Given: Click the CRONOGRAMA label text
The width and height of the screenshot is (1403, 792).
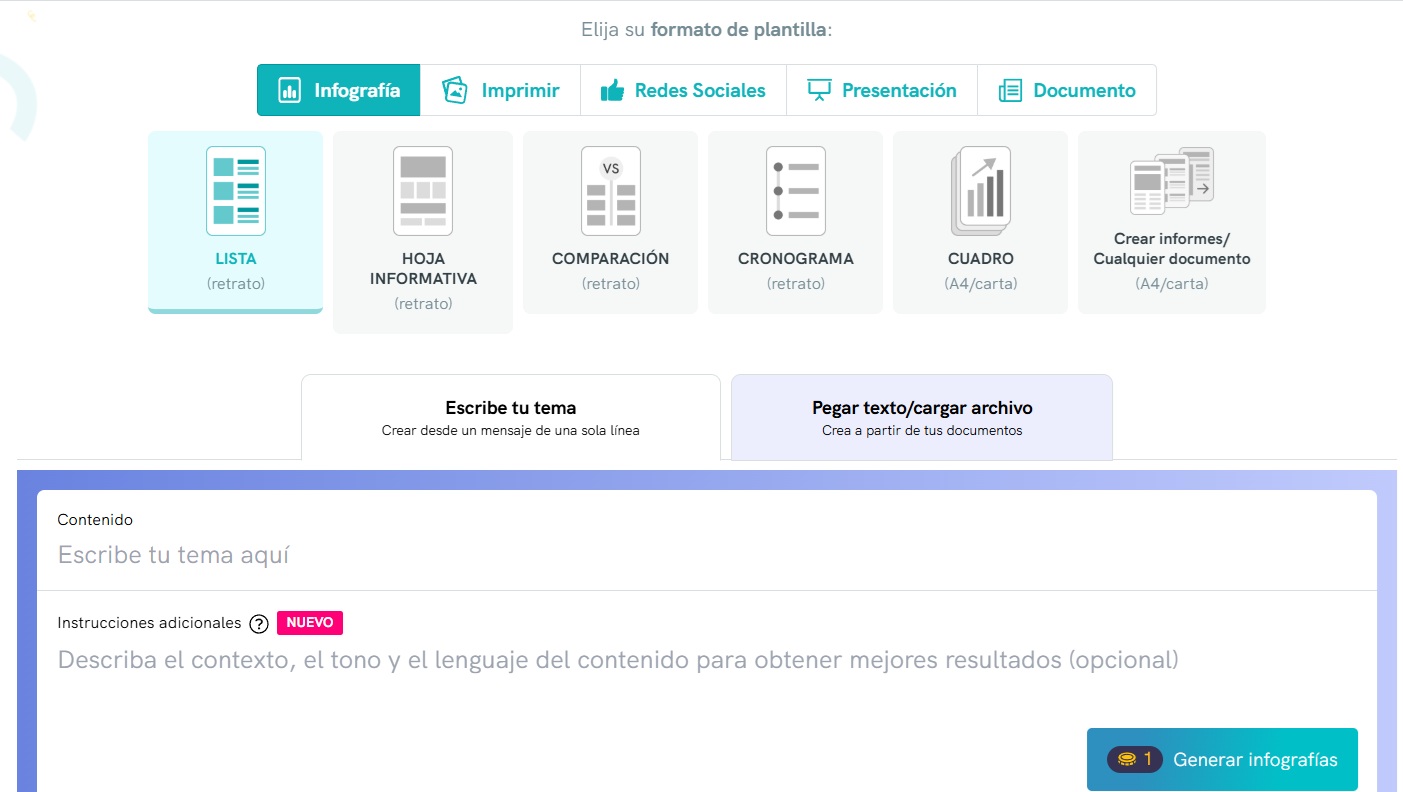Looking at the screenshot, I should pos(796,258).
